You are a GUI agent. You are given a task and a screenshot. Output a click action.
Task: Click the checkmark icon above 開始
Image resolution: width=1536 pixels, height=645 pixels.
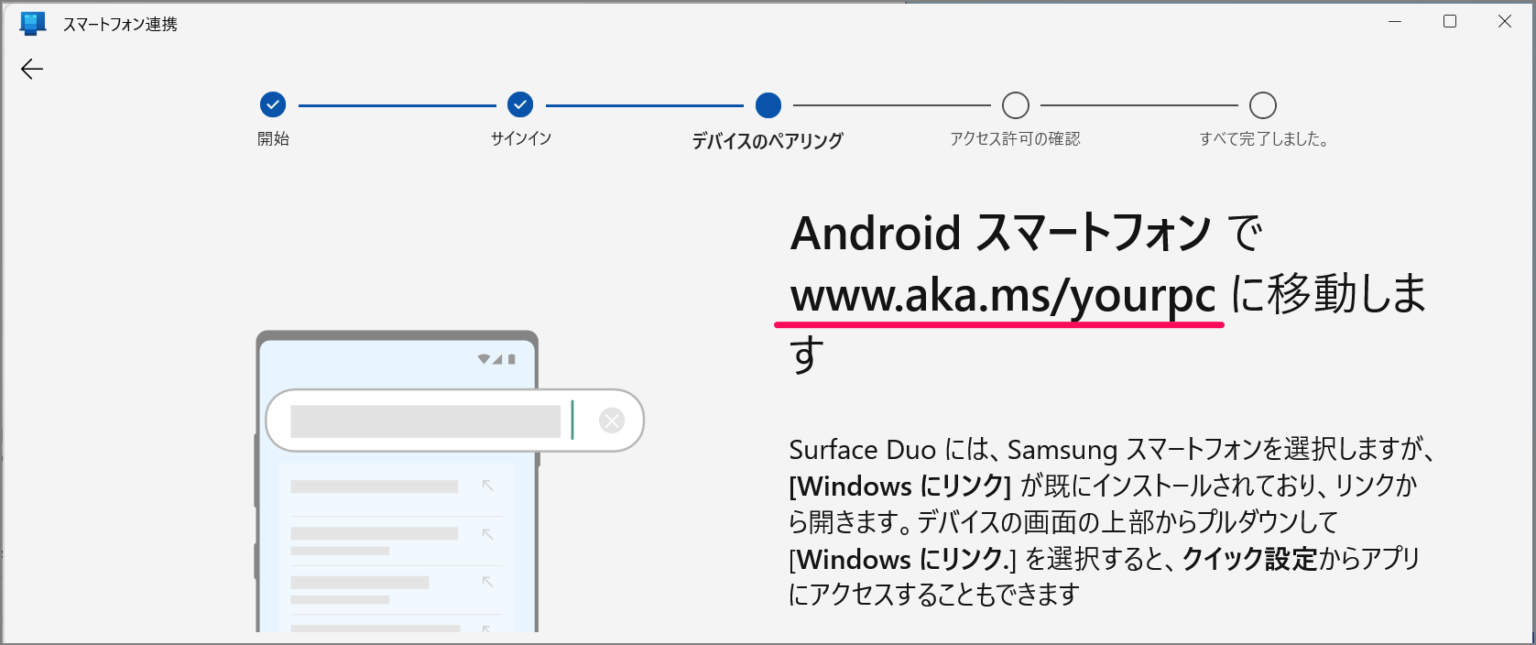272,105
